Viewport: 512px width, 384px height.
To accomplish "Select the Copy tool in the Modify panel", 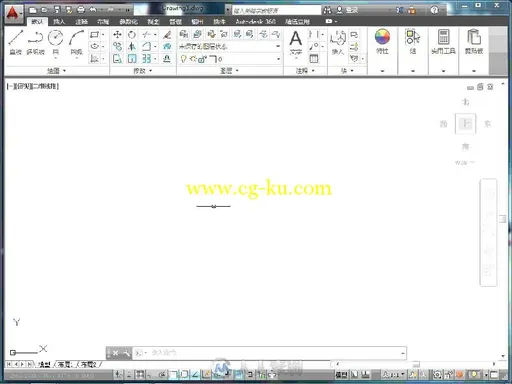I will (117, 46).
